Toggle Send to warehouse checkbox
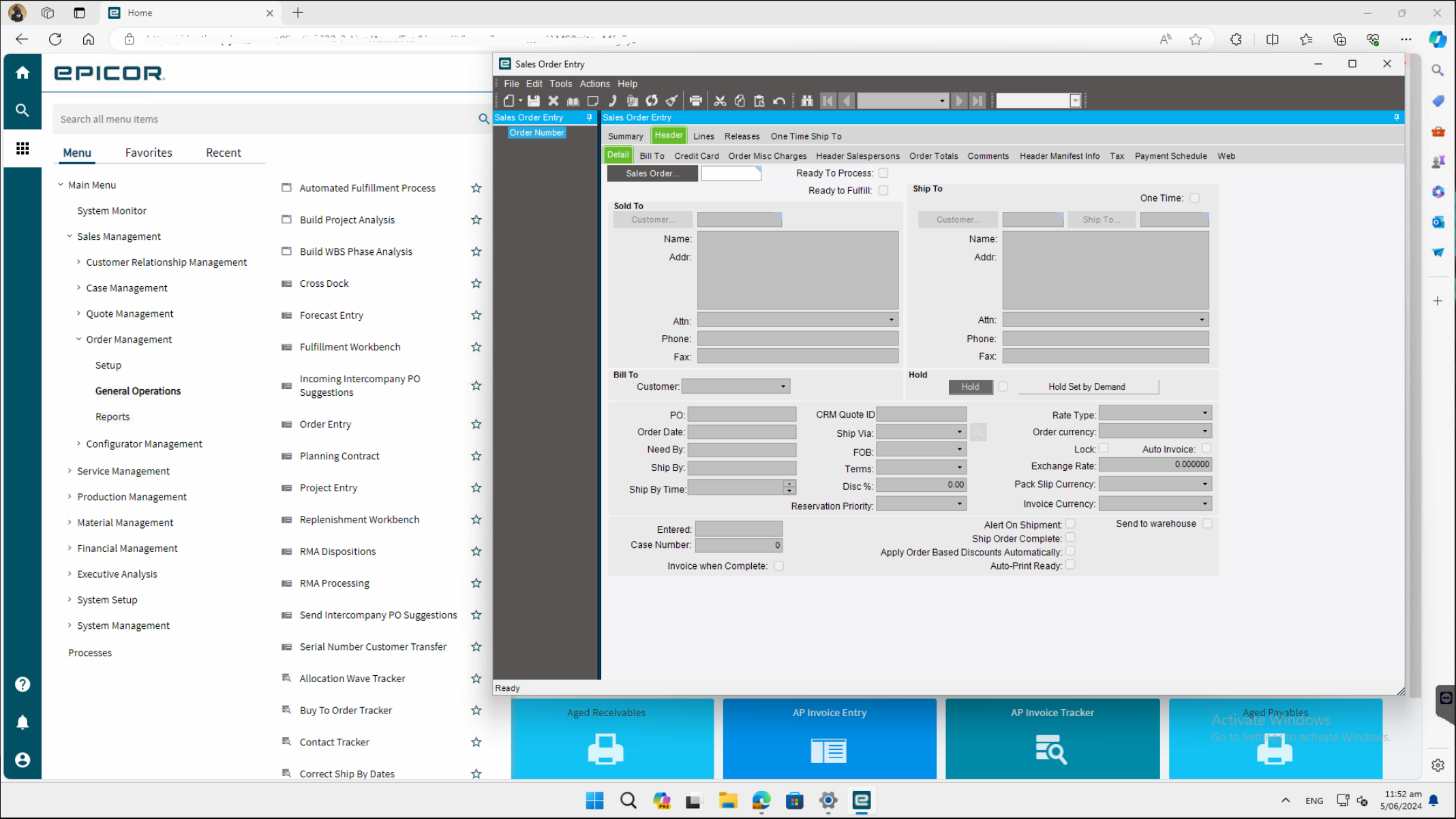 tap(1207, 523)
